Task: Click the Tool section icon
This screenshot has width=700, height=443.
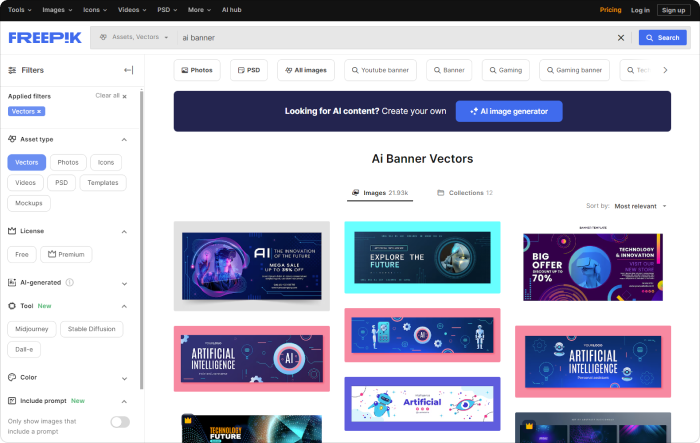Action: (x=12, y=306)
